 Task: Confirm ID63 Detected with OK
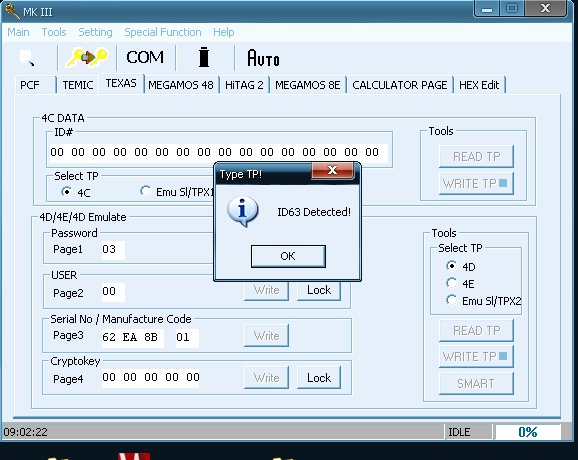coord(288,256)
